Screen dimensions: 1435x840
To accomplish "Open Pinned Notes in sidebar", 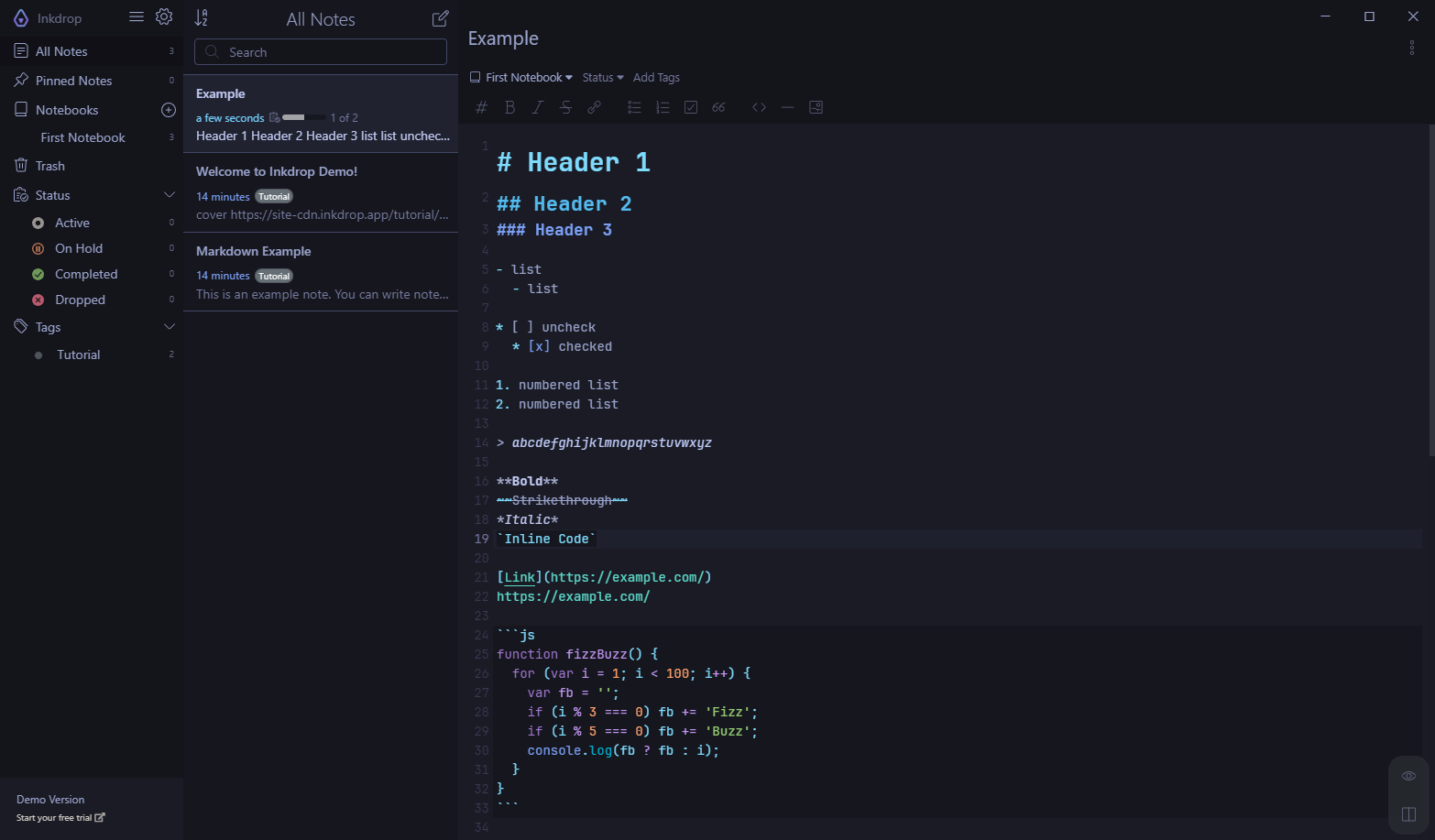I will point(92,81).
